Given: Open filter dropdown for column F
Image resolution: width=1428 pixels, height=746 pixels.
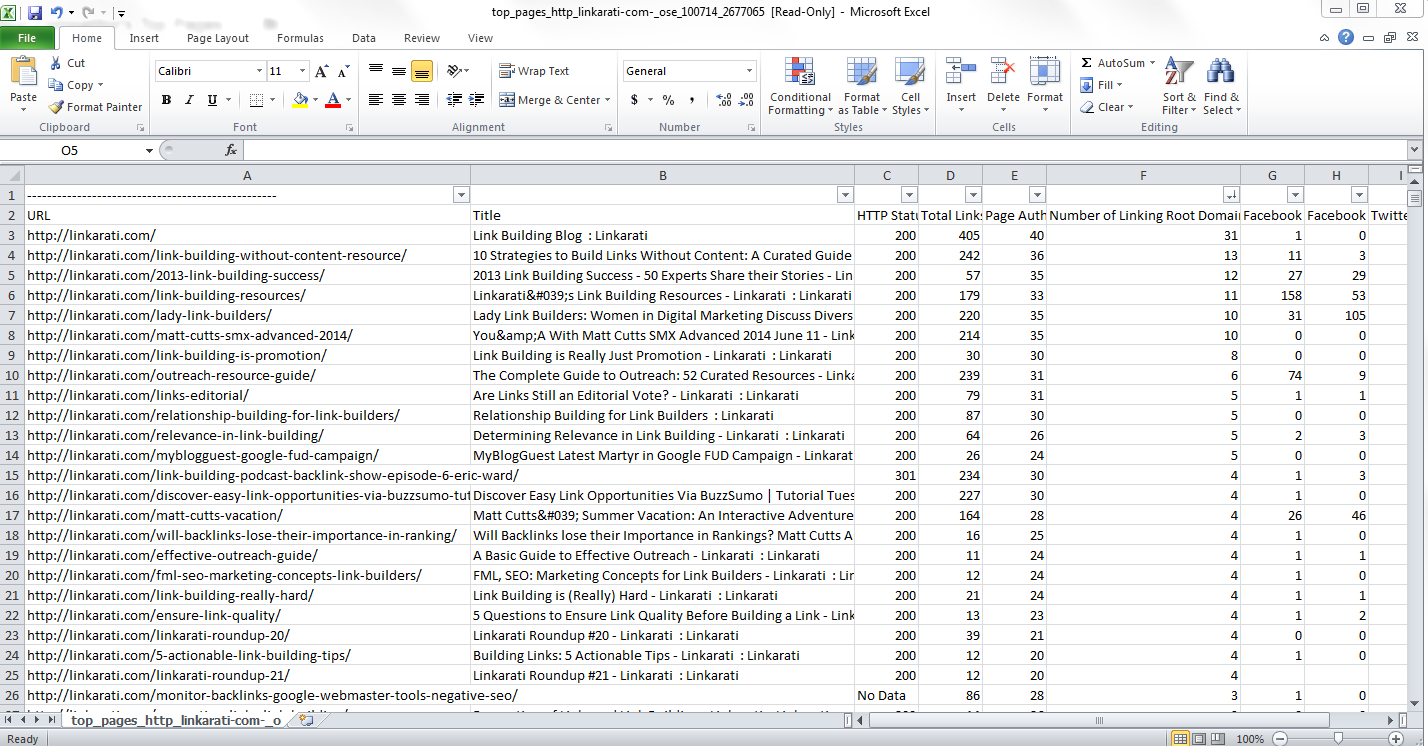Looking at the screenshot, I should coord(1232,195).
